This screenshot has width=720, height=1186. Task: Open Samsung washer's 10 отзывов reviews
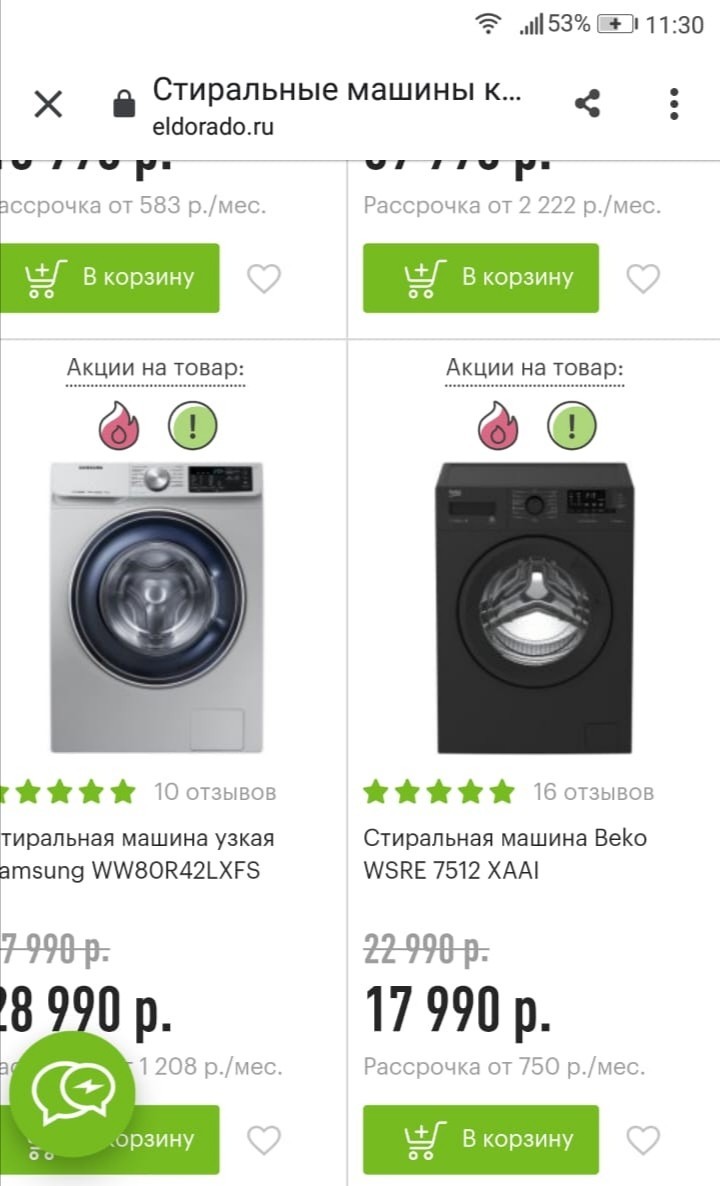[x=215, y=793]
